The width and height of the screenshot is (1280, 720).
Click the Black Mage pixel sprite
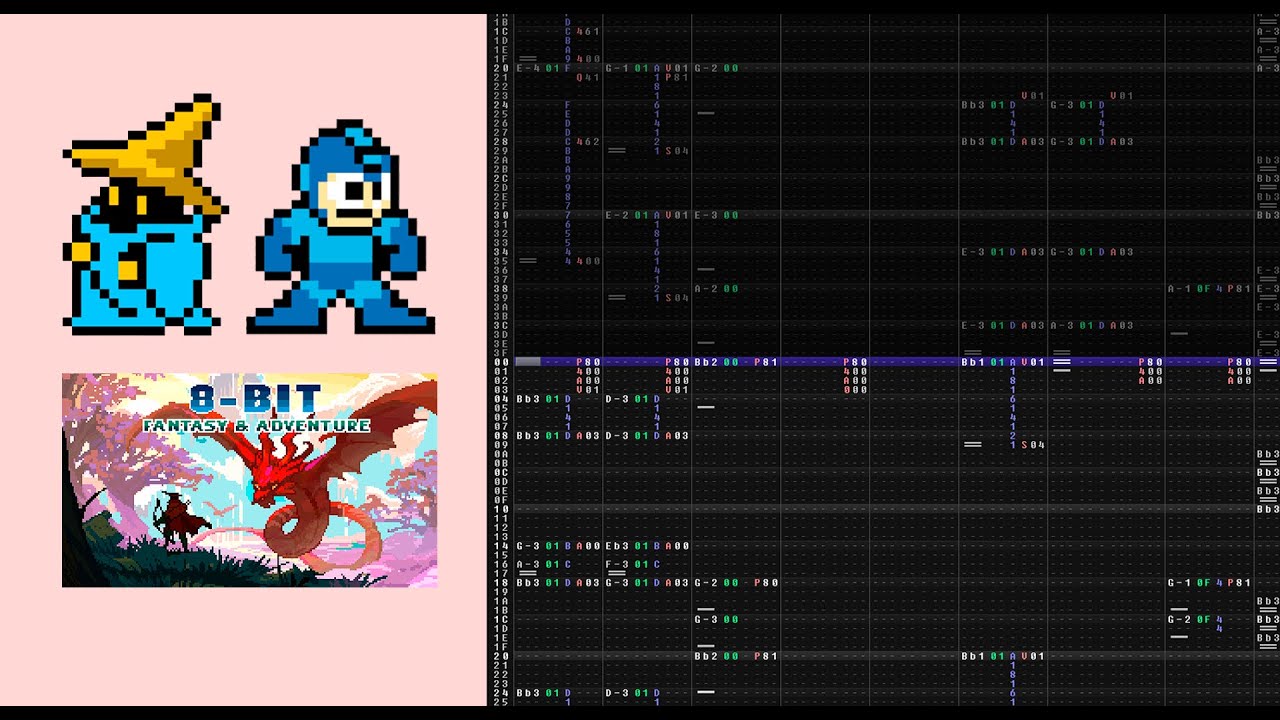[x=146, y=214]
